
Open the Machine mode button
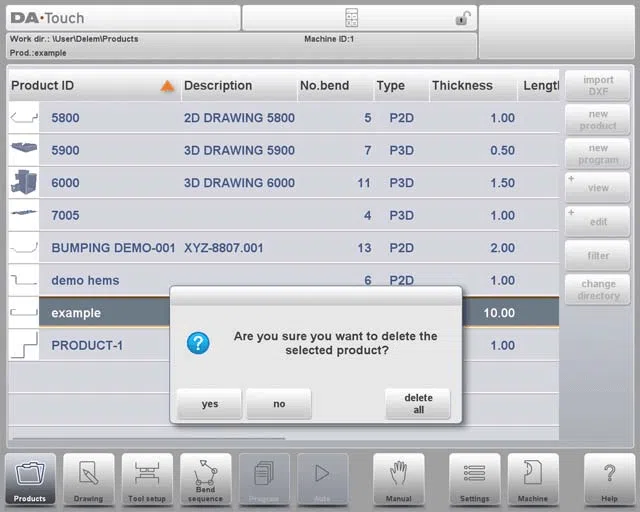click(533, 479)
